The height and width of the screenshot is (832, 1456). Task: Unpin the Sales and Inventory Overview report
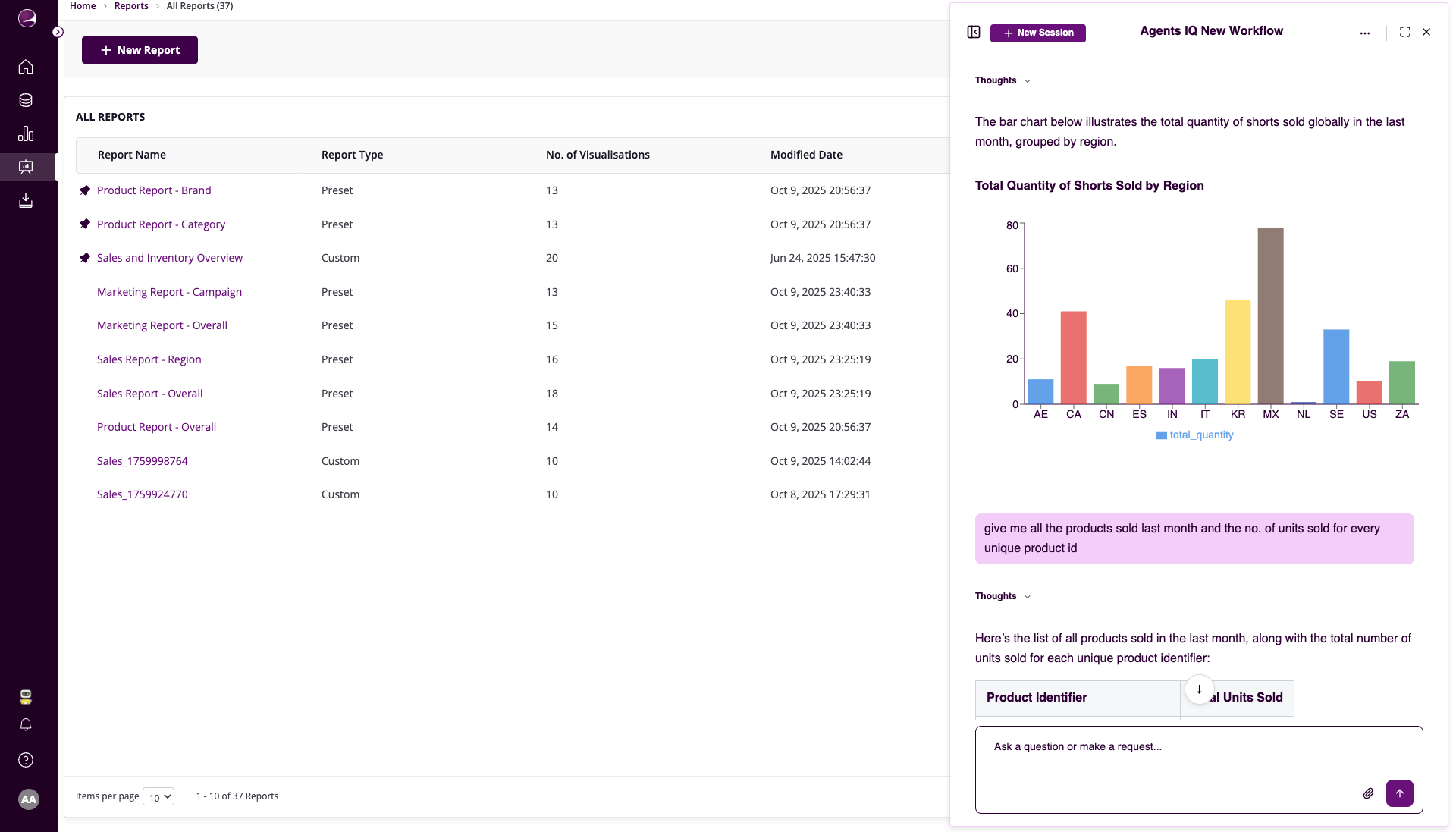click(x=85, y=258)
